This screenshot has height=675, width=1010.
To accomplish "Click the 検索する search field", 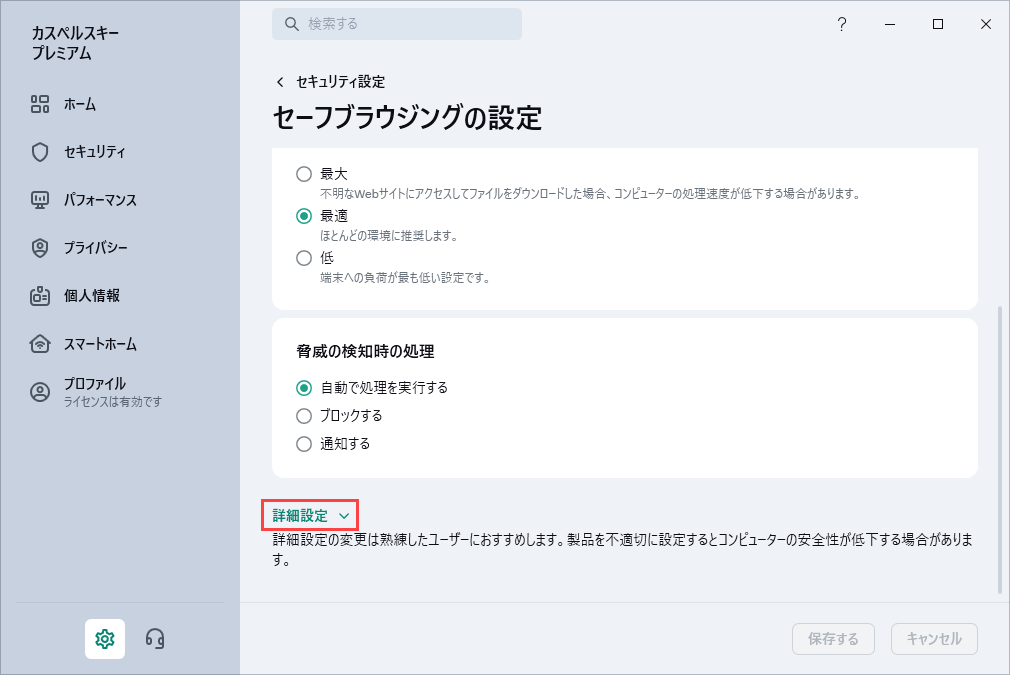I will point(397,24).
